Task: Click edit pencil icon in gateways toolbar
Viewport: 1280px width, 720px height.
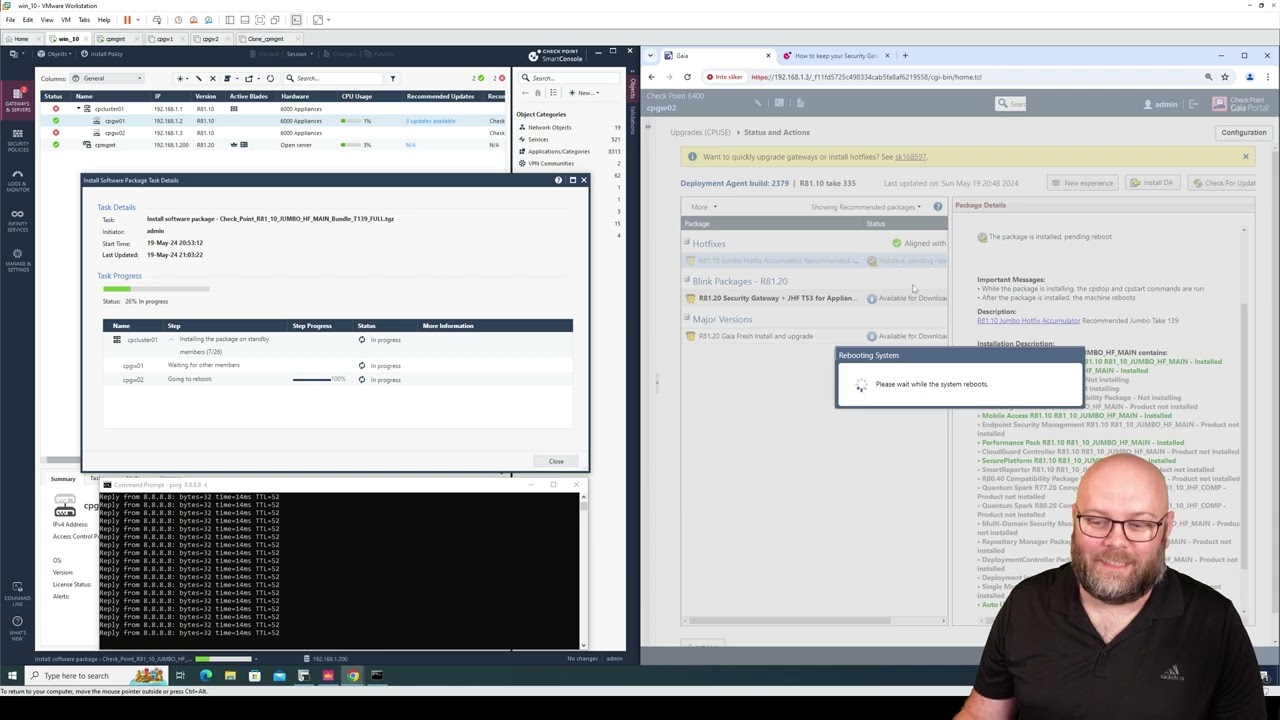Action: coord(198,78)
